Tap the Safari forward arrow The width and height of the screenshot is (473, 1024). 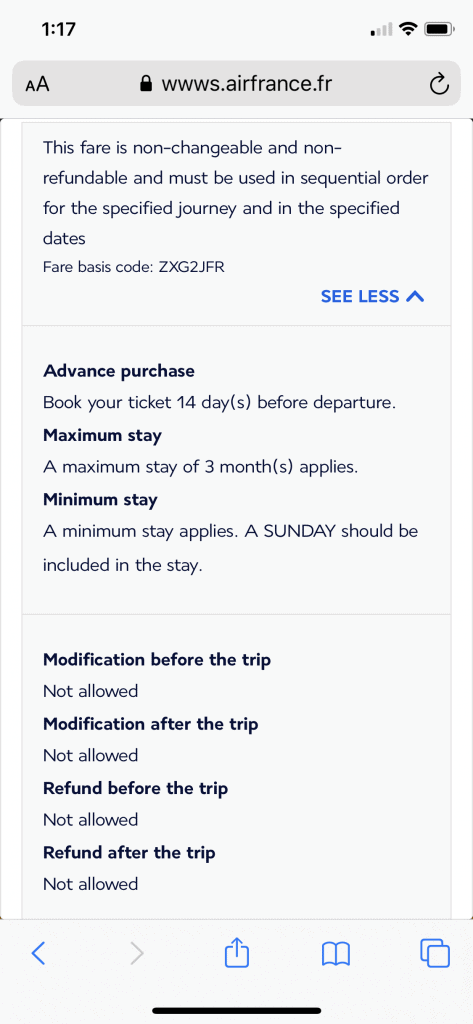(x=137, y=953)
